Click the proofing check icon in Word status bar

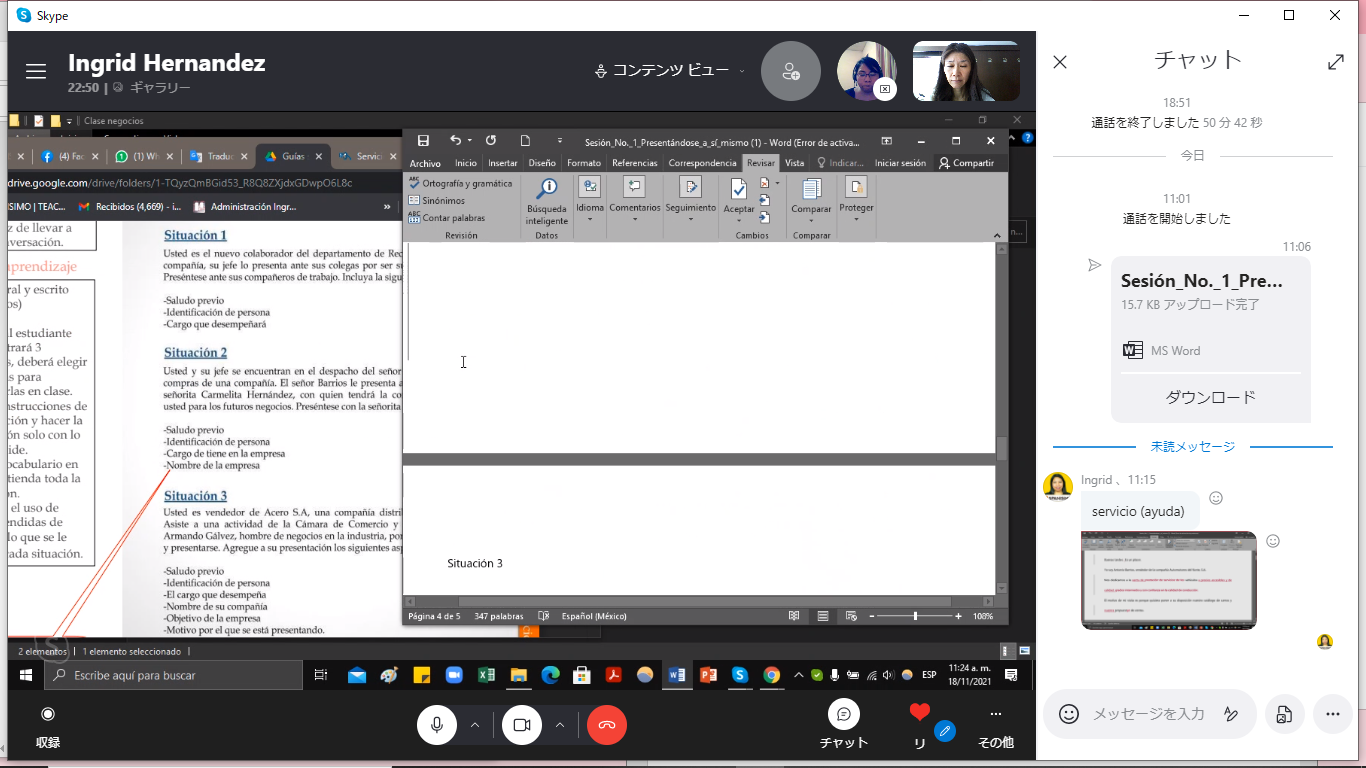point(544,616)
